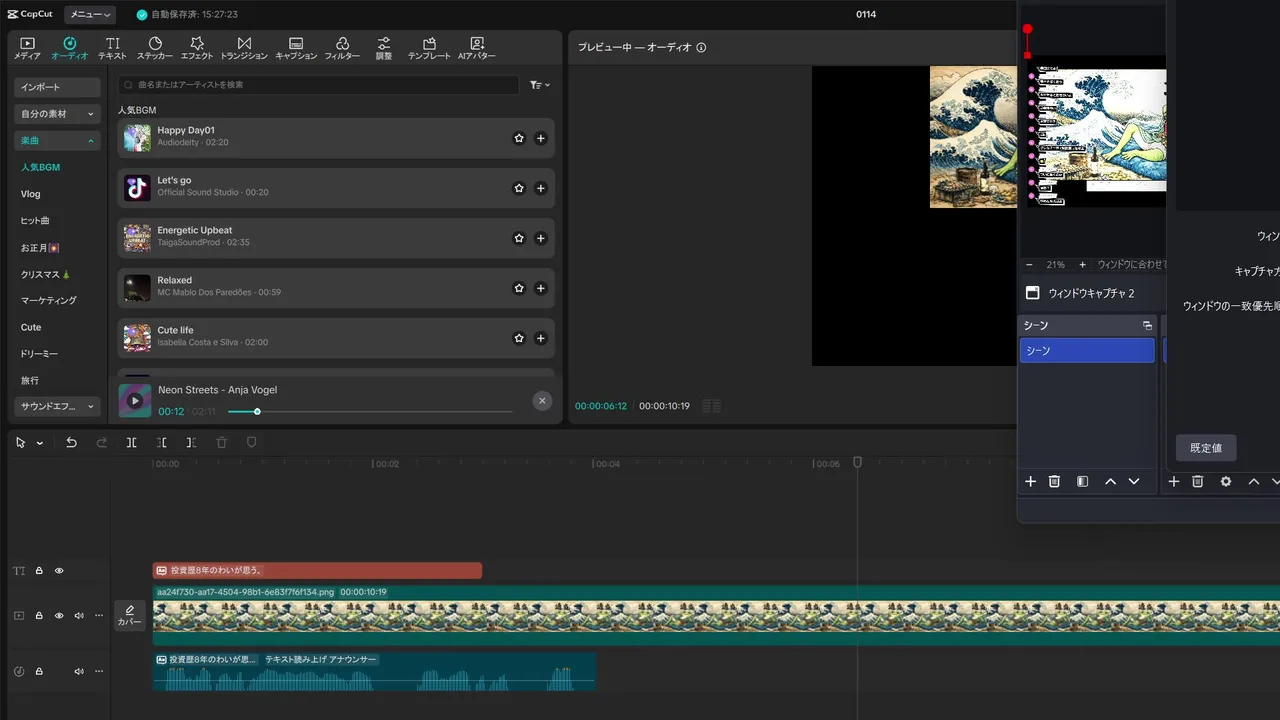
Task: Undo the last edit
Action: pyautogui.click(x=71, y=442)
